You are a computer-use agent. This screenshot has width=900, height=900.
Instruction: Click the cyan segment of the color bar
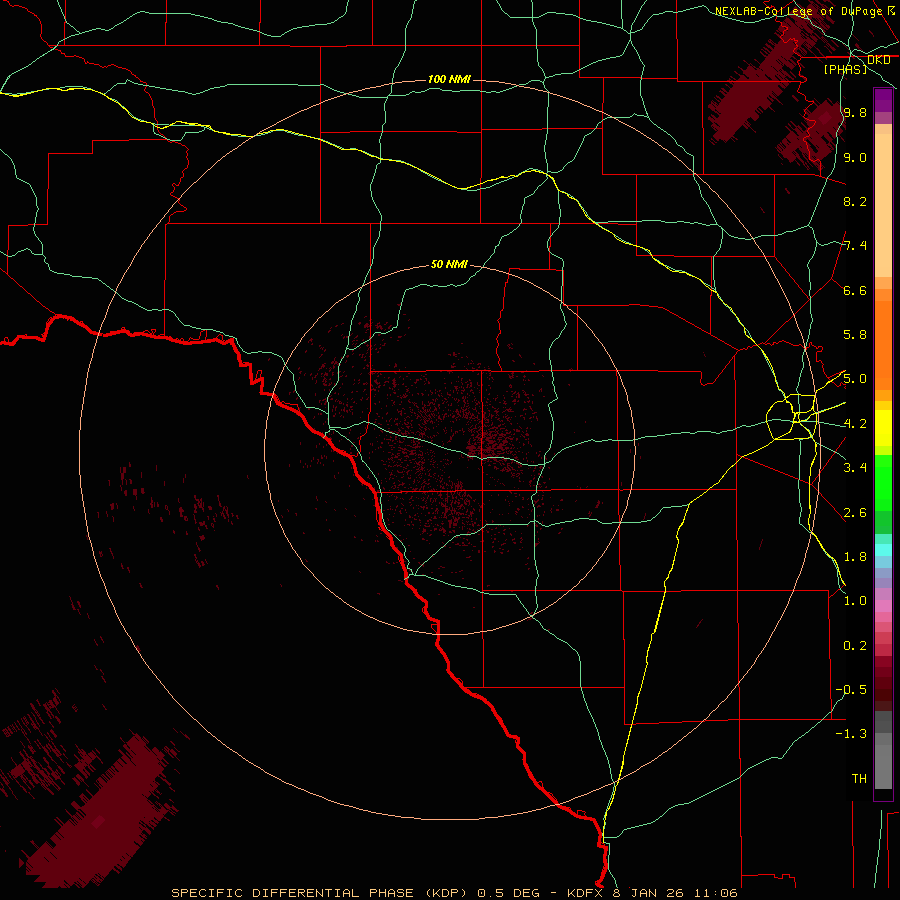click(883, 549)
